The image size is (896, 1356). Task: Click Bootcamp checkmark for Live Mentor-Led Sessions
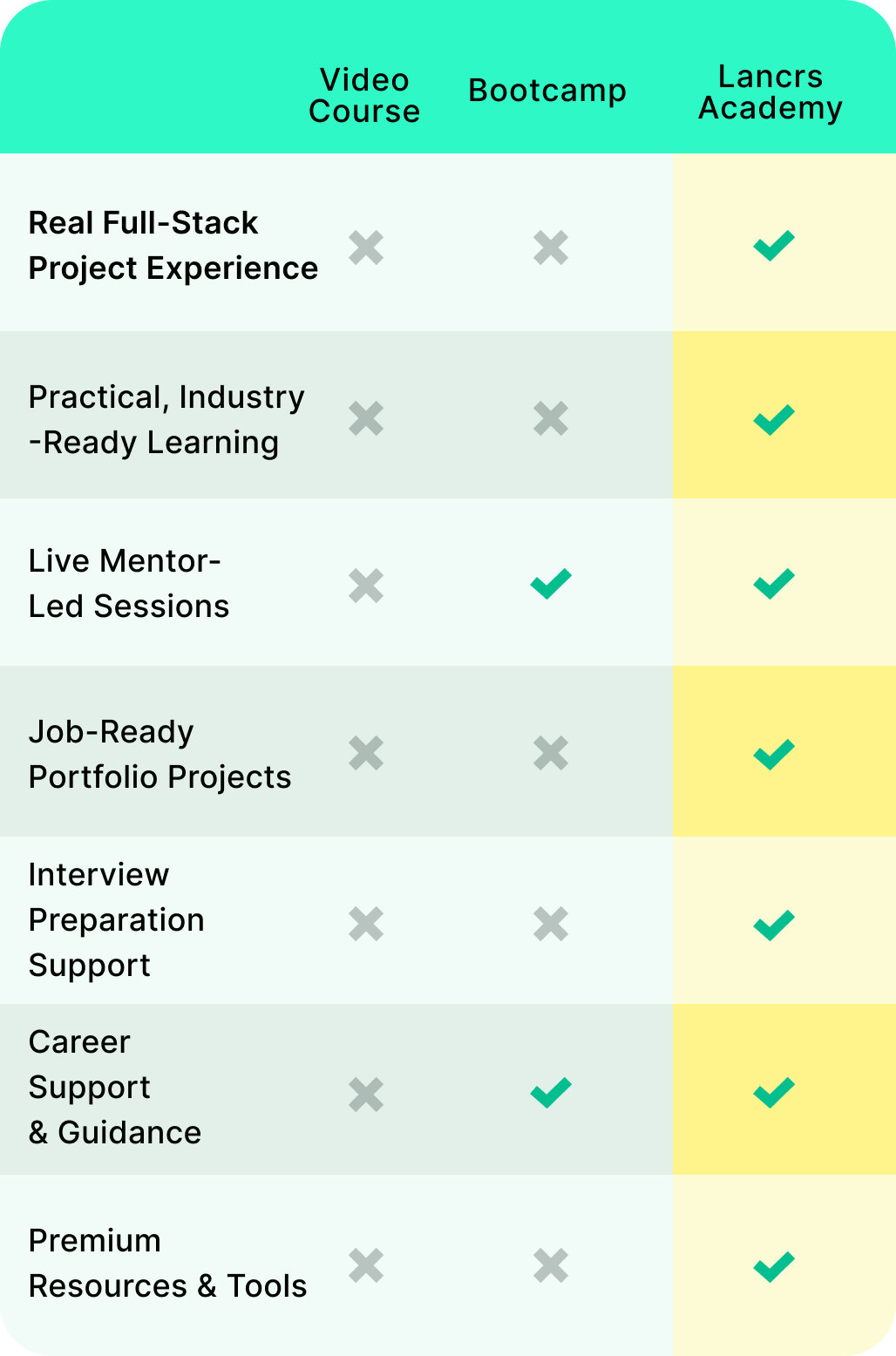pos(551,583)
